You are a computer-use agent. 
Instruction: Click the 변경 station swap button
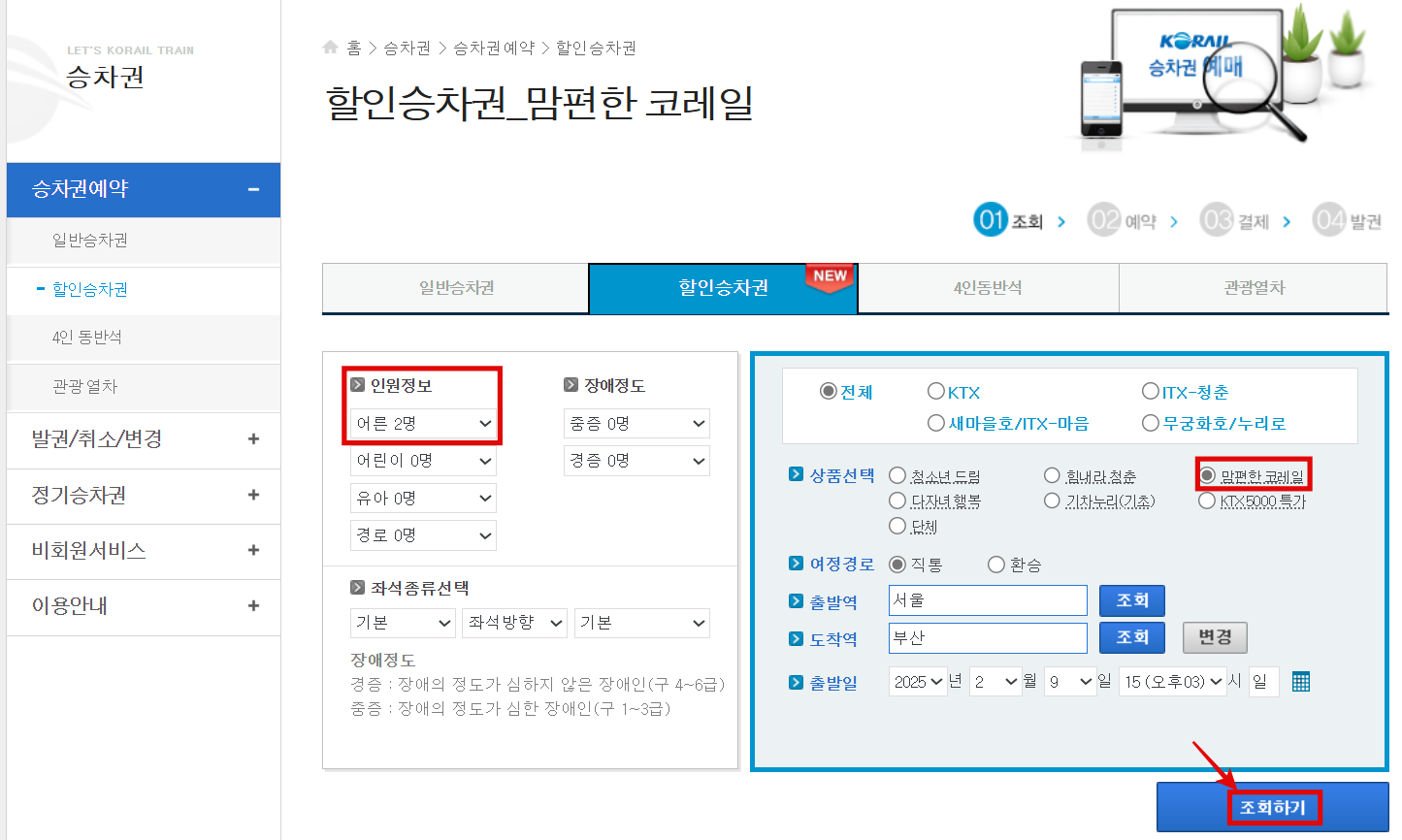(x=1215, y=637)
